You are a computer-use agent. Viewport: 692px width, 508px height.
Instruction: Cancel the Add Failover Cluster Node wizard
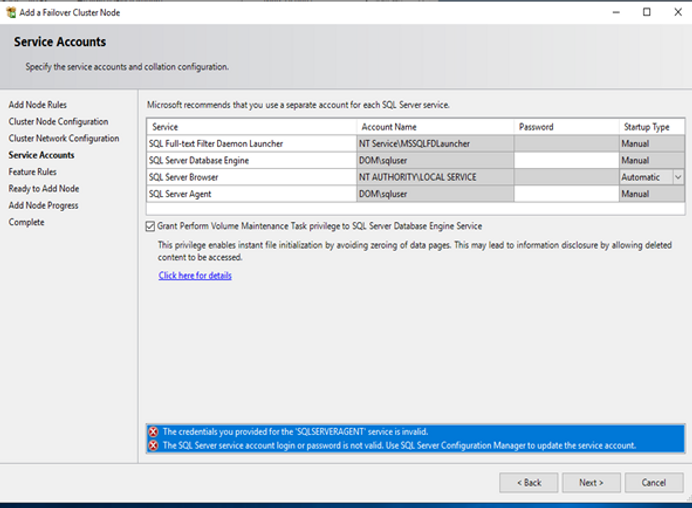point(654,482)
